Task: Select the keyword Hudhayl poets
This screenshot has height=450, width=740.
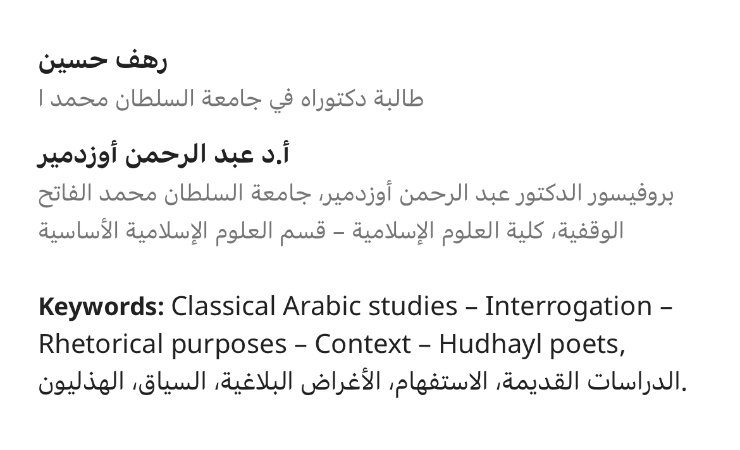Action: (533, 344)
